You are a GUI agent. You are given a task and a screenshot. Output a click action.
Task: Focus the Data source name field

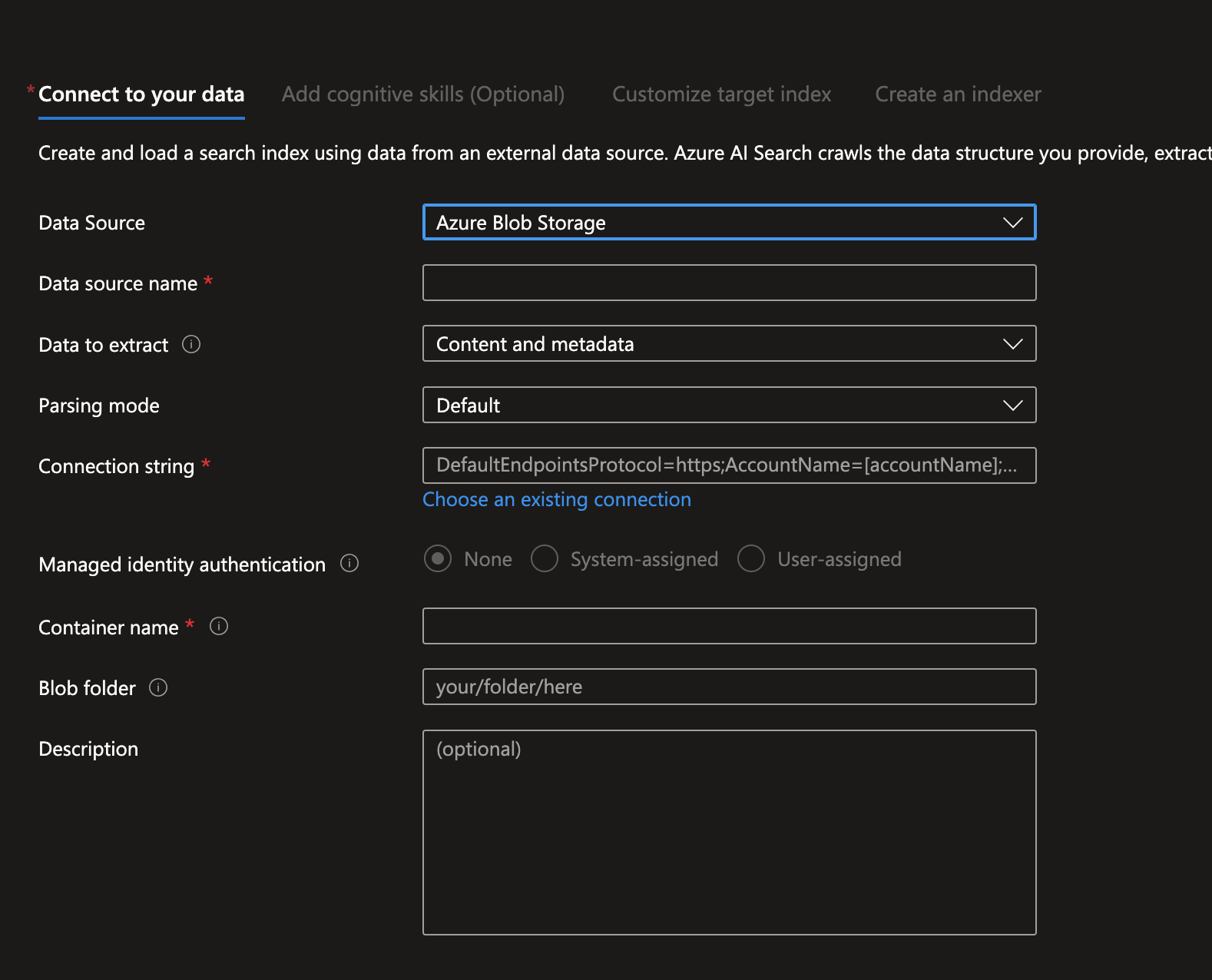(729, 283)
